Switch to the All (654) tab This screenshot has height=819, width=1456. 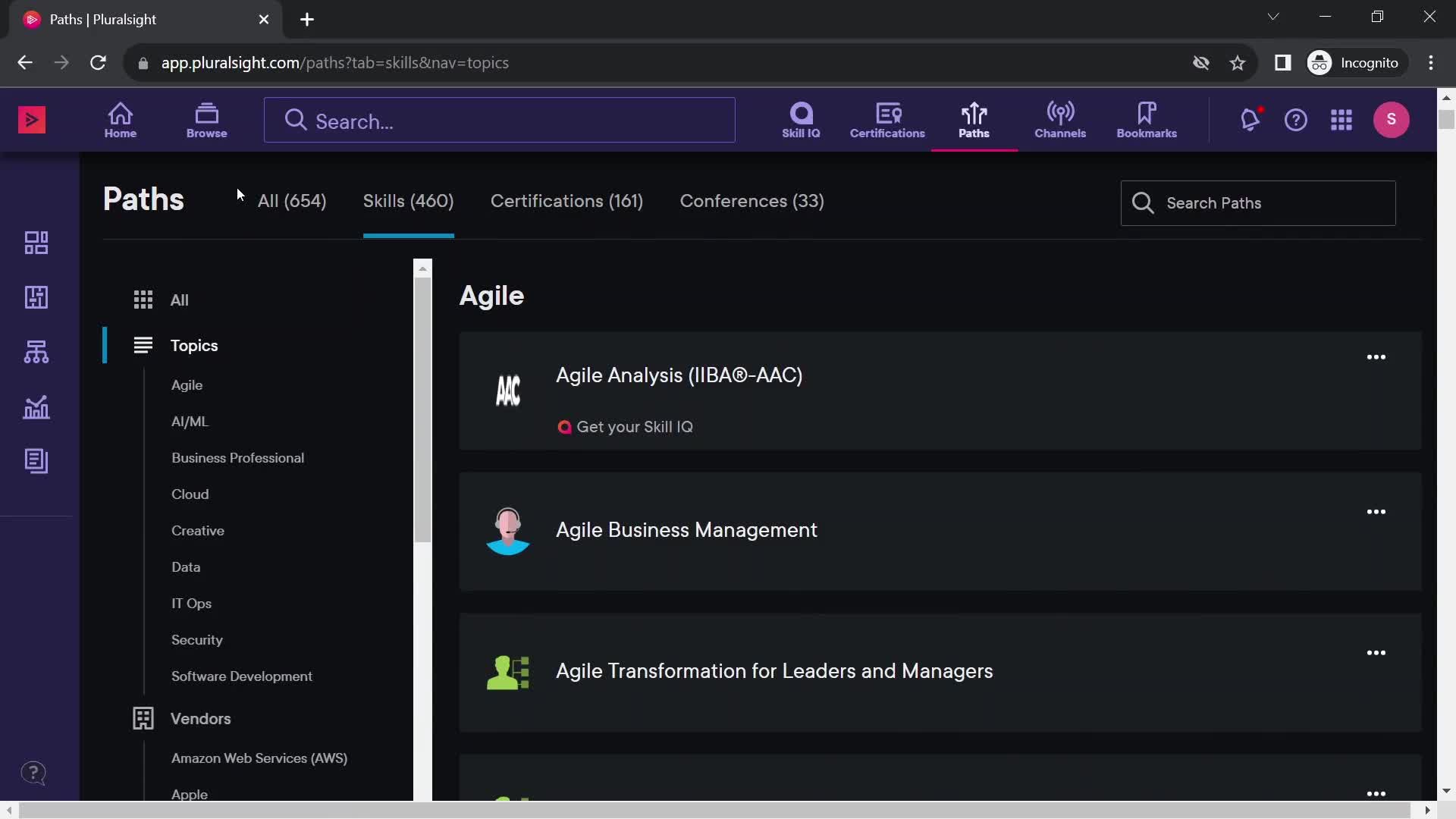click(x=292, y=201)
